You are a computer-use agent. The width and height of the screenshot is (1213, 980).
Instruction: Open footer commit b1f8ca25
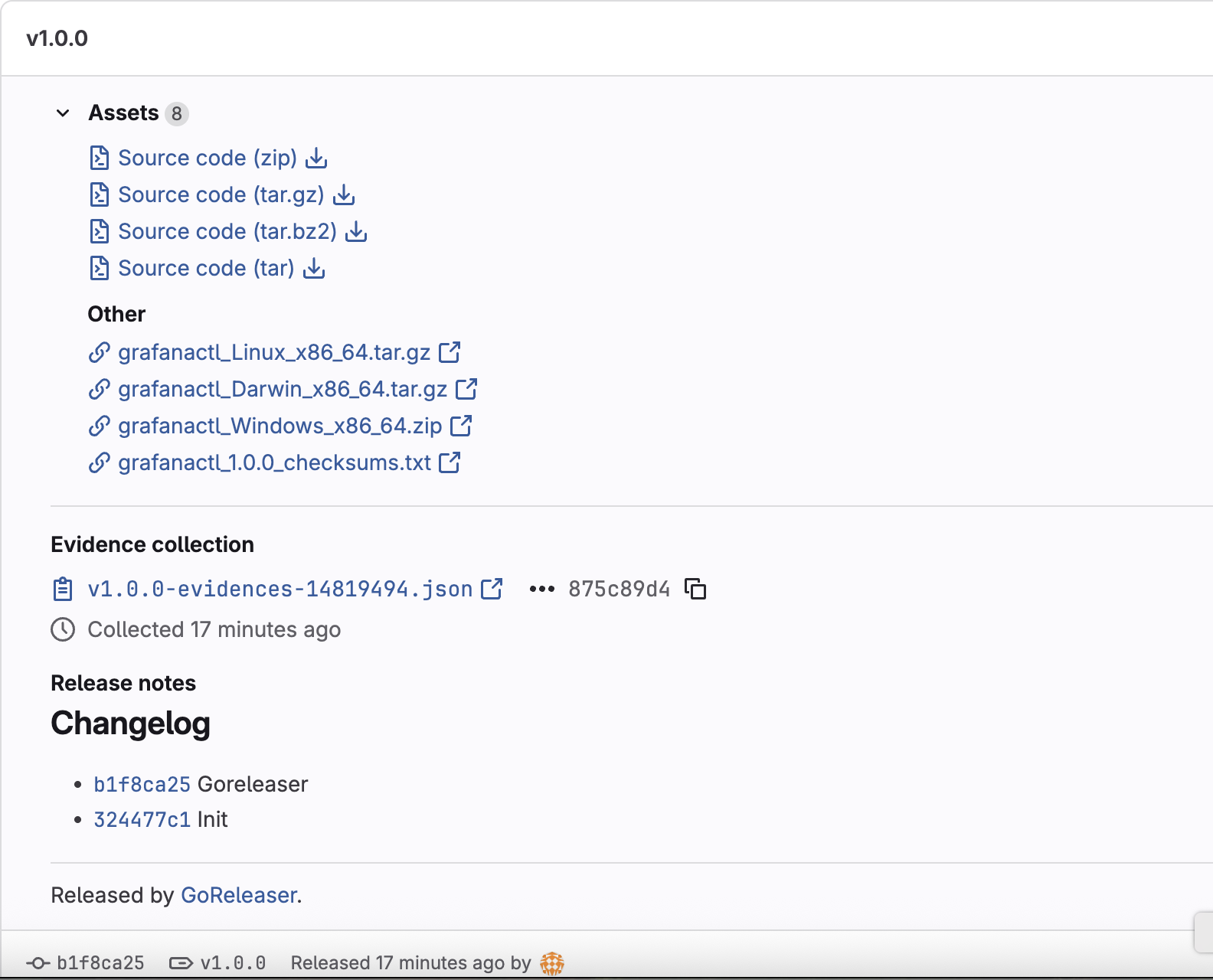tap(100, 963)
